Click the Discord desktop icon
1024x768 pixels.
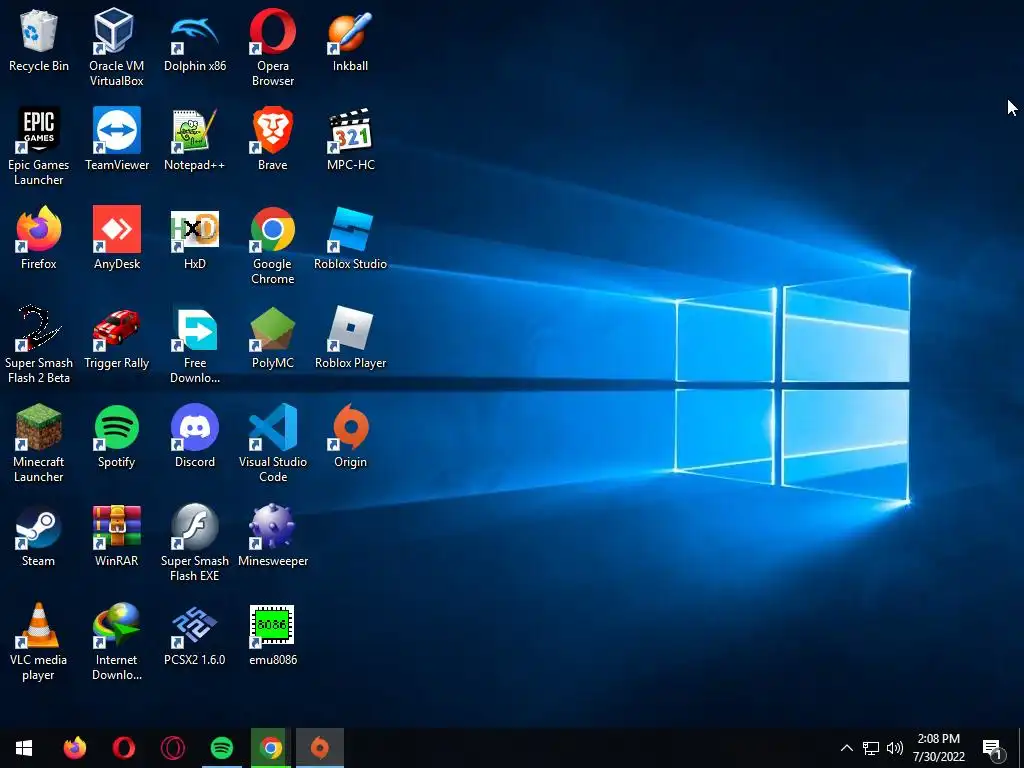[195, 436]
